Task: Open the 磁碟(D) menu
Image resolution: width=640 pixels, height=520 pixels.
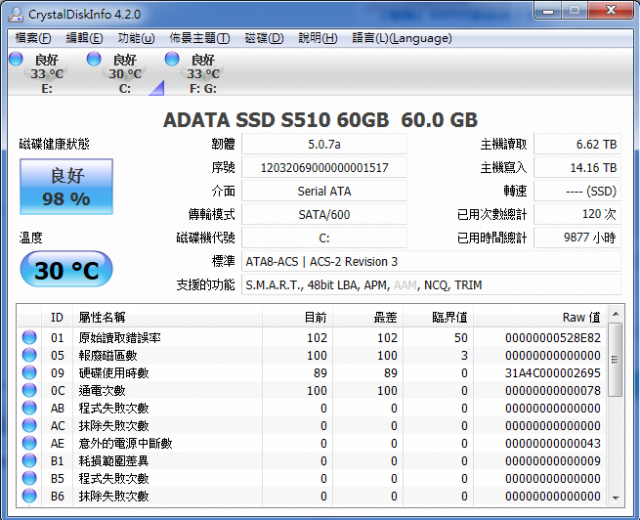Action: [264, 38]
